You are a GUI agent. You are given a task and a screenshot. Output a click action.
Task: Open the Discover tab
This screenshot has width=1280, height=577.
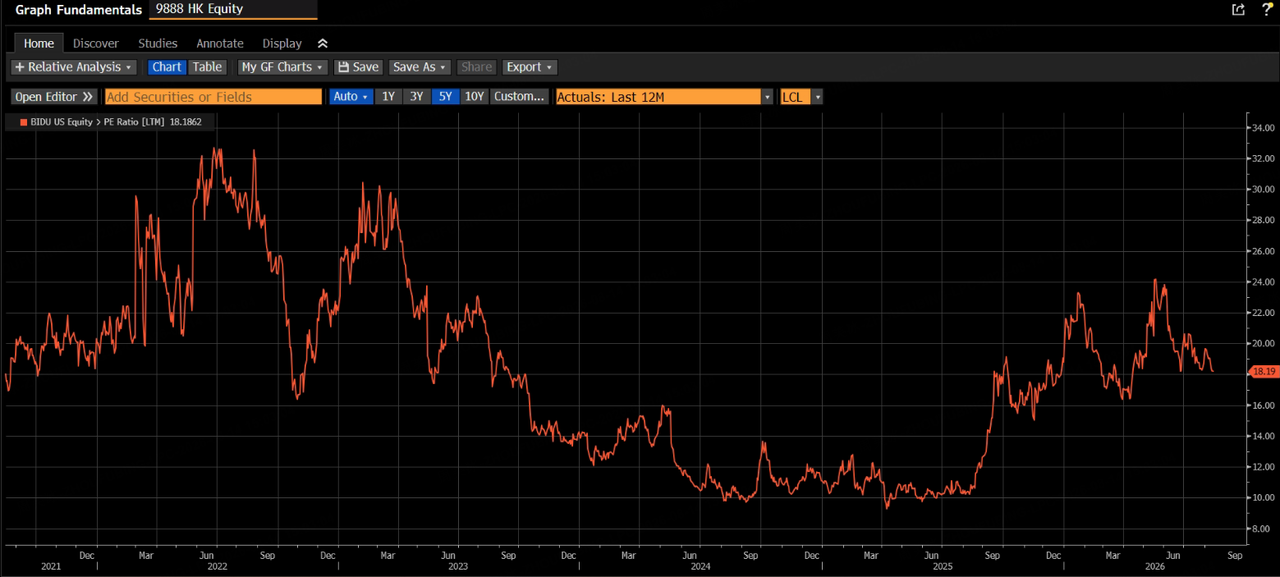click(96, 43)
